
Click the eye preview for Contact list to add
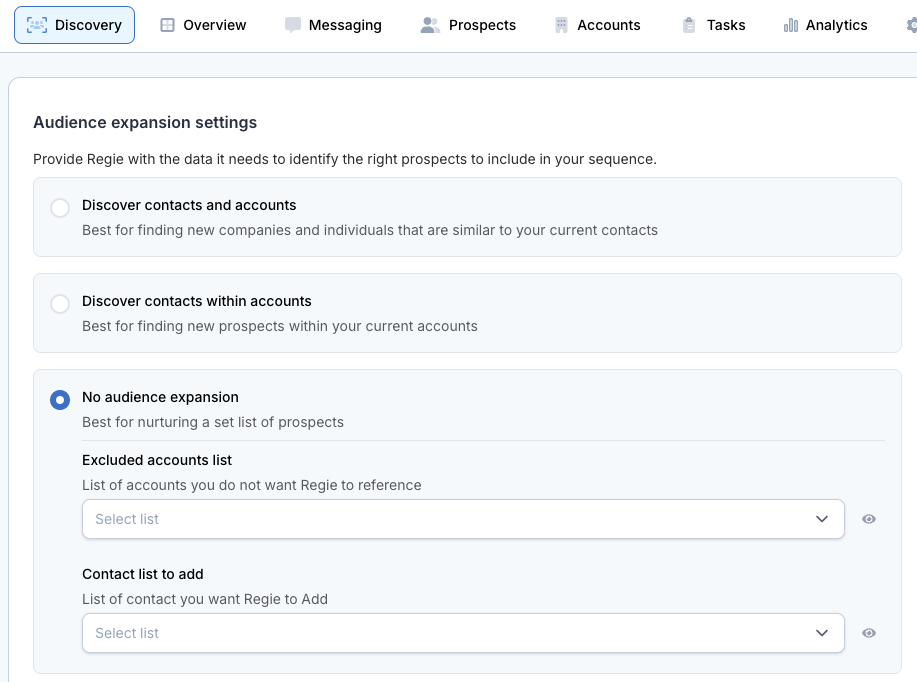(868, 633)
